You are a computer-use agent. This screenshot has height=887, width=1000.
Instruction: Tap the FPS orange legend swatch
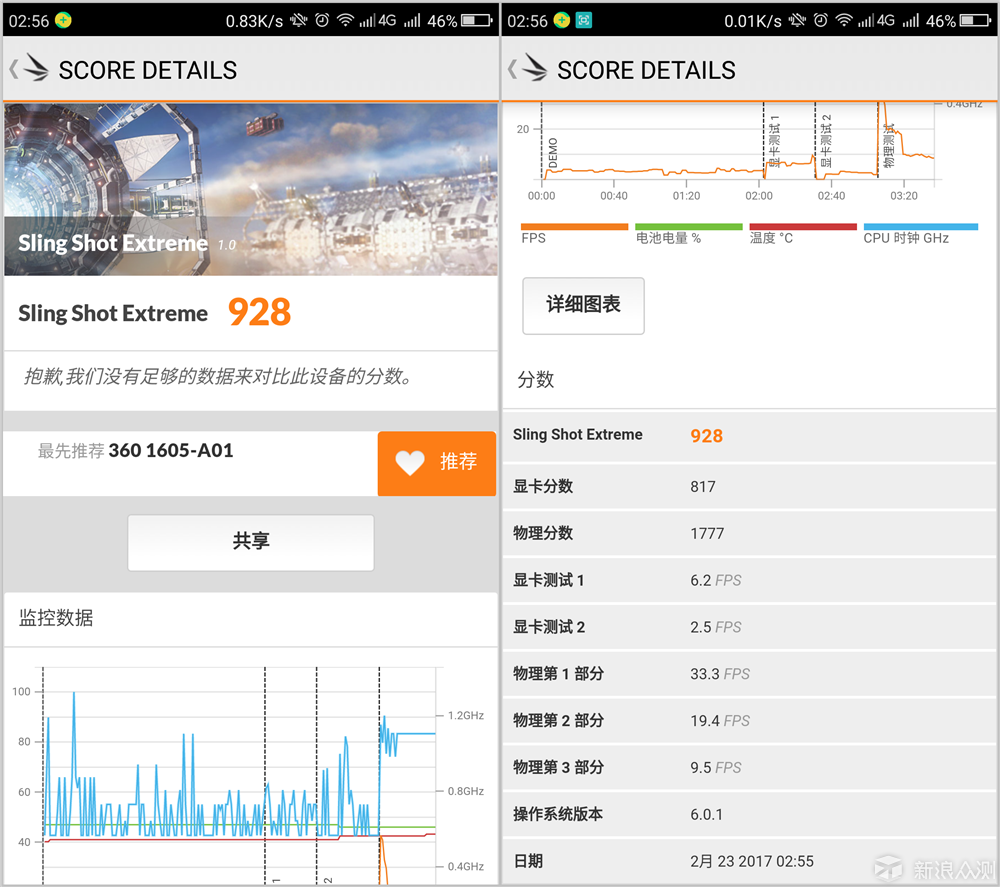(x=574, y=226)
